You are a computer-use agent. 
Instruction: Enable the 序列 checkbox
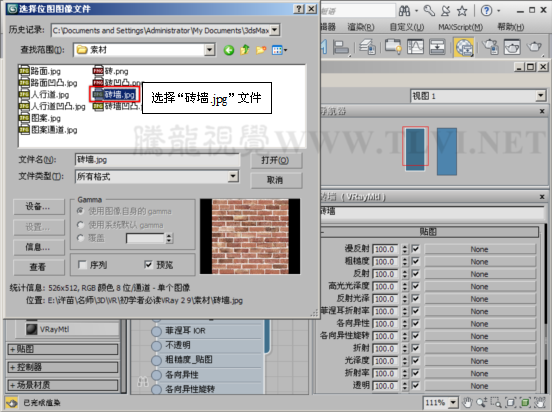82,264
